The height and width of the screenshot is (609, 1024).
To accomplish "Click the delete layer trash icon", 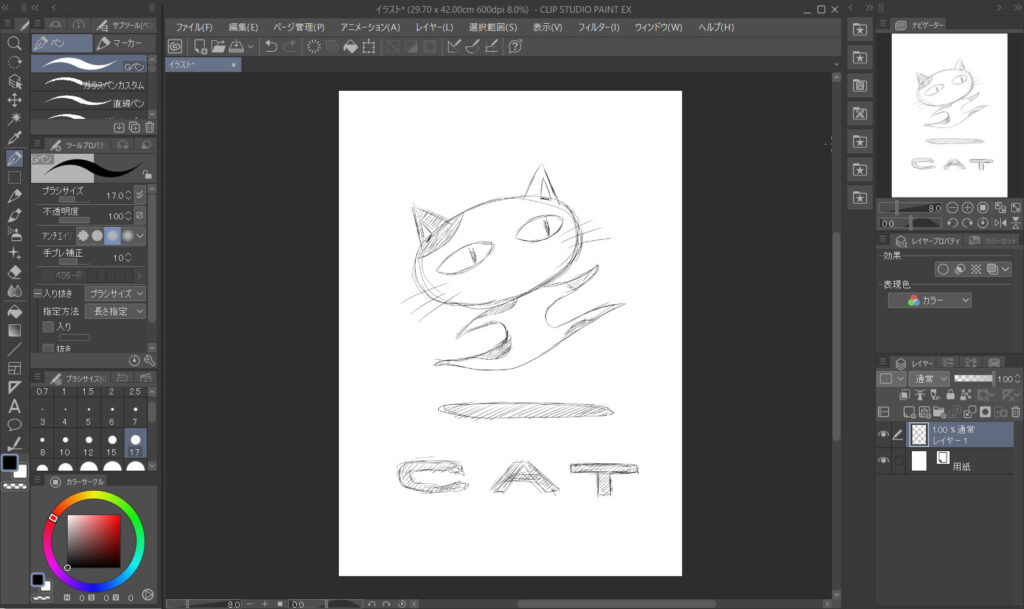I will coord(1015,412).
